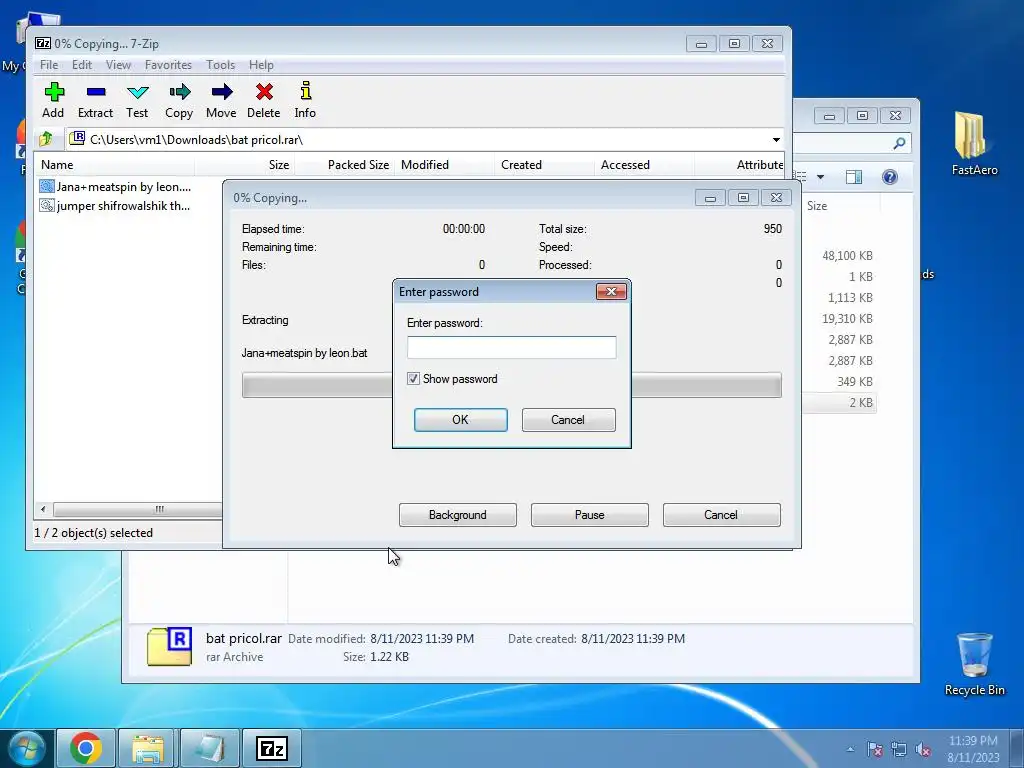Open the Edit menu
Viewport: 1024px width, 768px height.
coord(82,65)
